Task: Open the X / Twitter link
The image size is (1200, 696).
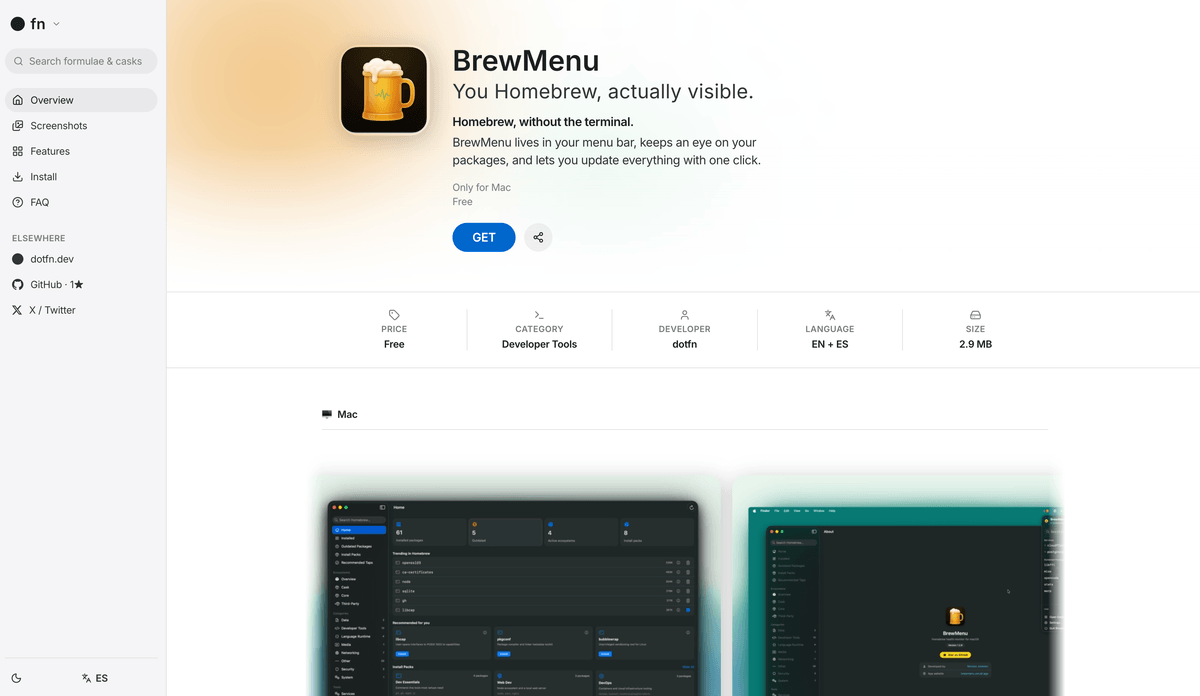Action: pos(81,310)
